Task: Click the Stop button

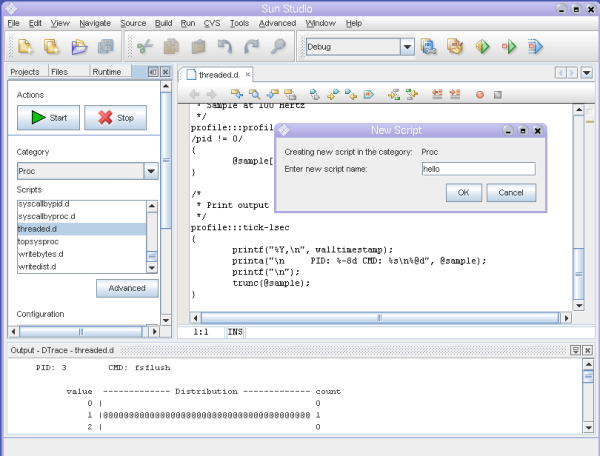Action: coord(115,117)
